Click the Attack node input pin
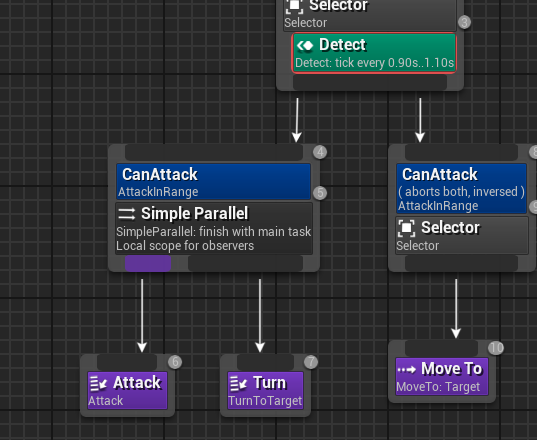Screen dimensions: 537x440 127,362
